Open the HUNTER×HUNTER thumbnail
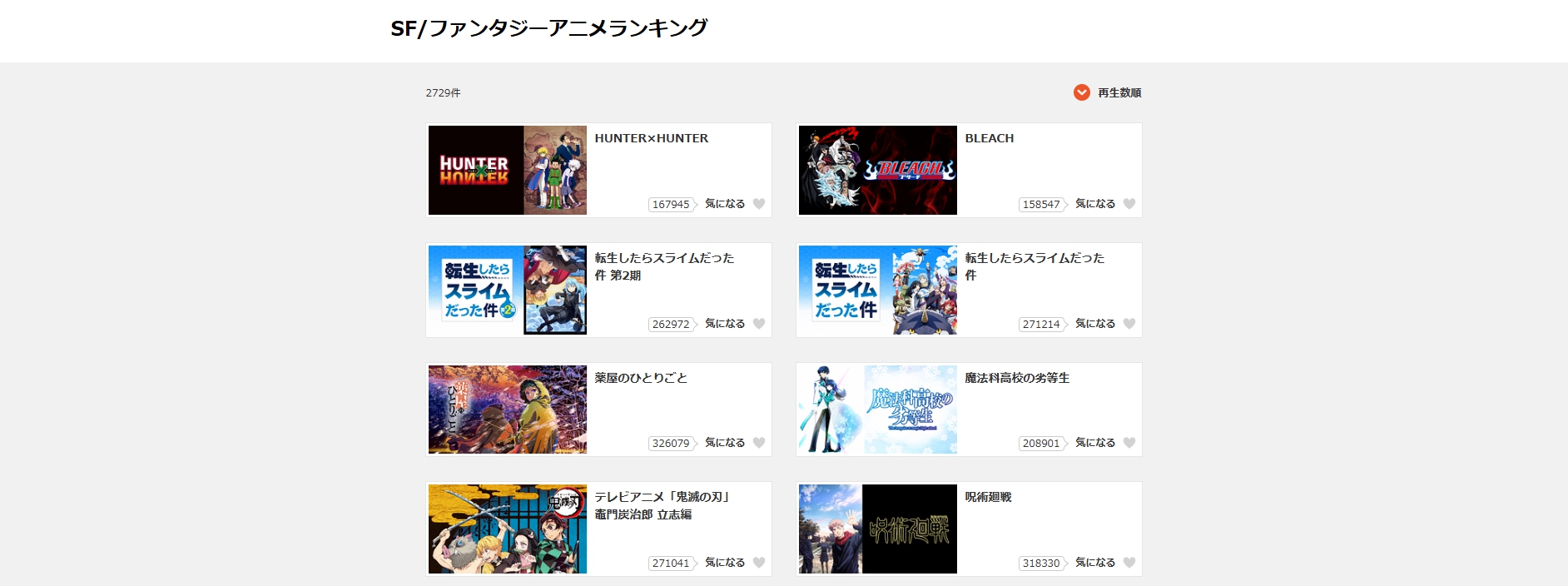Image resolution: width=1568 pixels, height=586 pixels. pos(508,171)
